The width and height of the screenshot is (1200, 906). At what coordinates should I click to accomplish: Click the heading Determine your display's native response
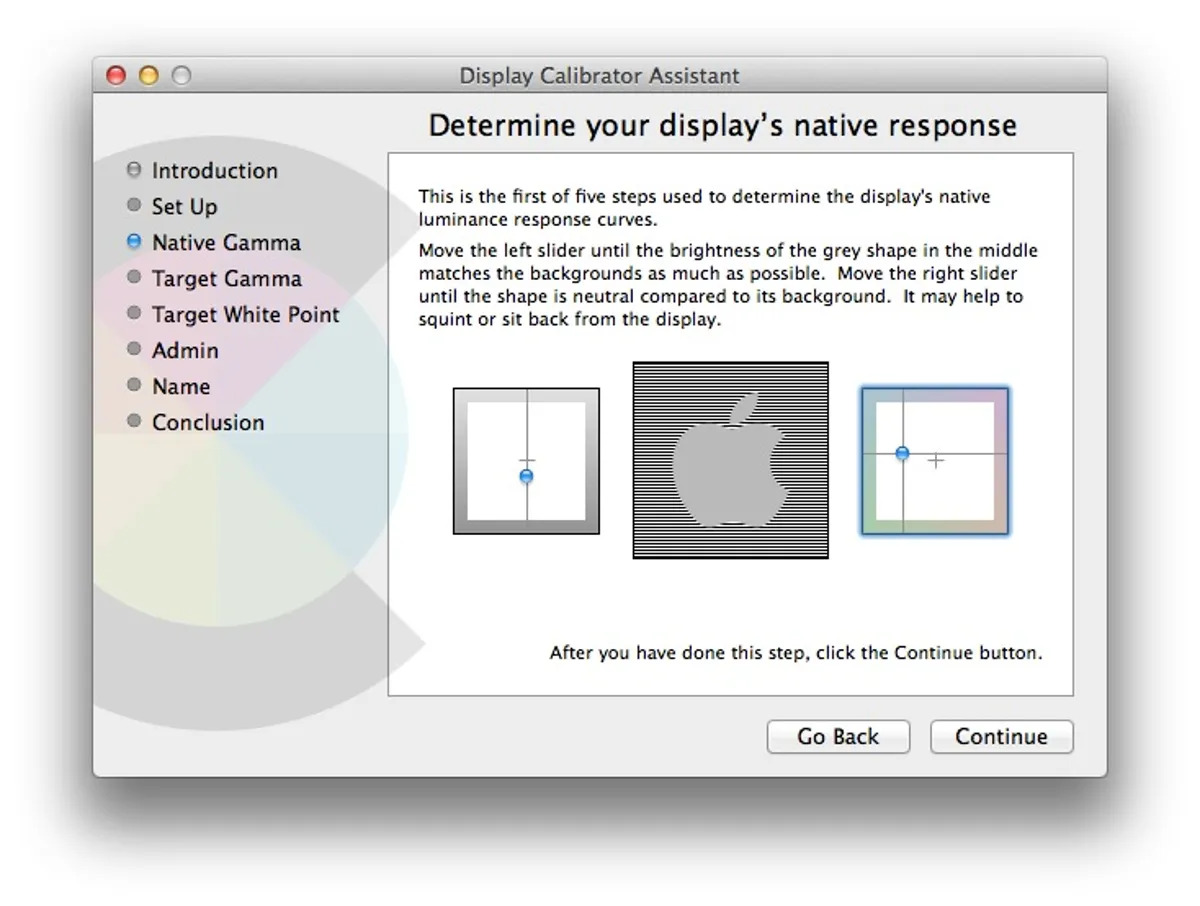(x=723, y=126)
